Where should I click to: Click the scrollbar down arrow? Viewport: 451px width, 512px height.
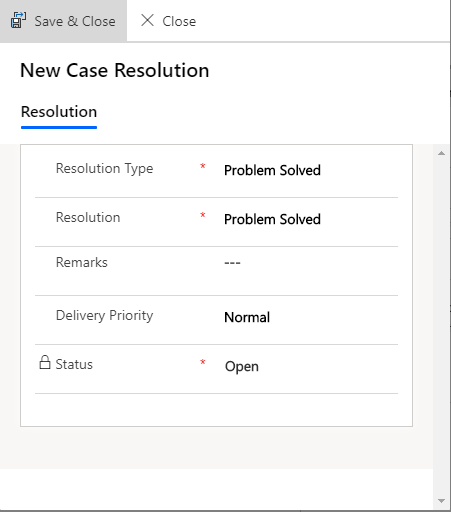tap(442, 501)
